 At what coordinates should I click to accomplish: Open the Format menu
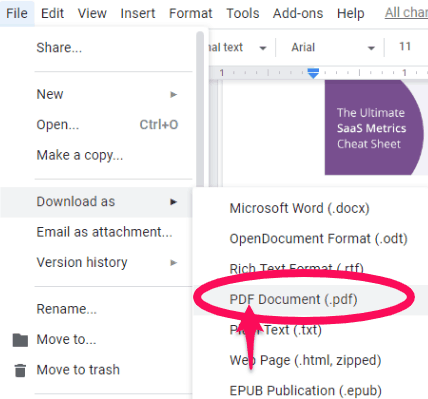190,13
